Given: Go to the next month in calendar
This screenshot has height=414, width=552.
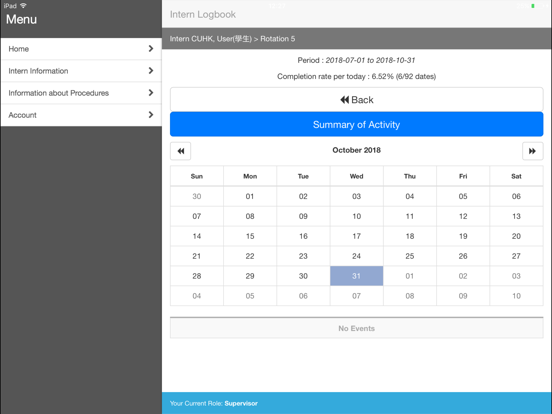Looking at the screenshot, I should (x=532, y=151).
